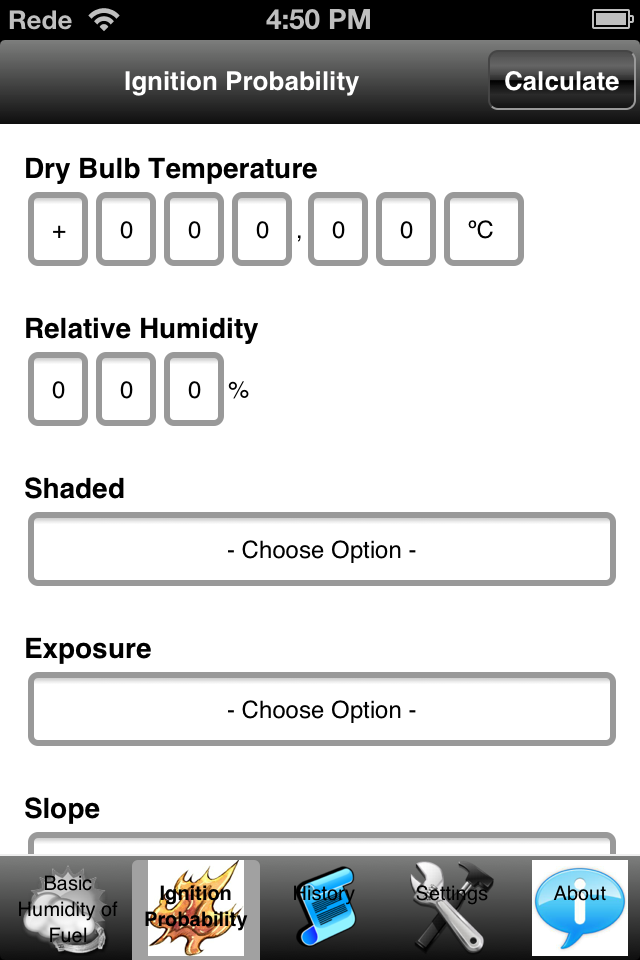Image resolution: width=640 pixels, height=960 pixels.
Task: Switch the °C temperature unit box
Action: 484,229
